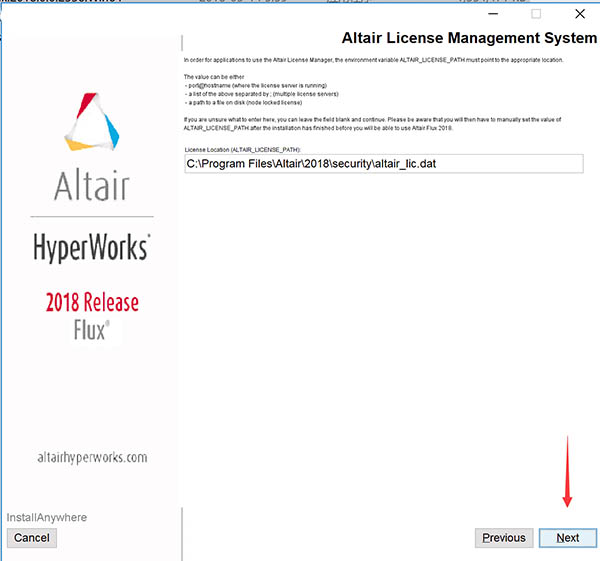Image resolution: width=600 pixels, height=561 pixels.
Task: Click the 'list of the above separated' line
Action: click(x=261, y=94)
